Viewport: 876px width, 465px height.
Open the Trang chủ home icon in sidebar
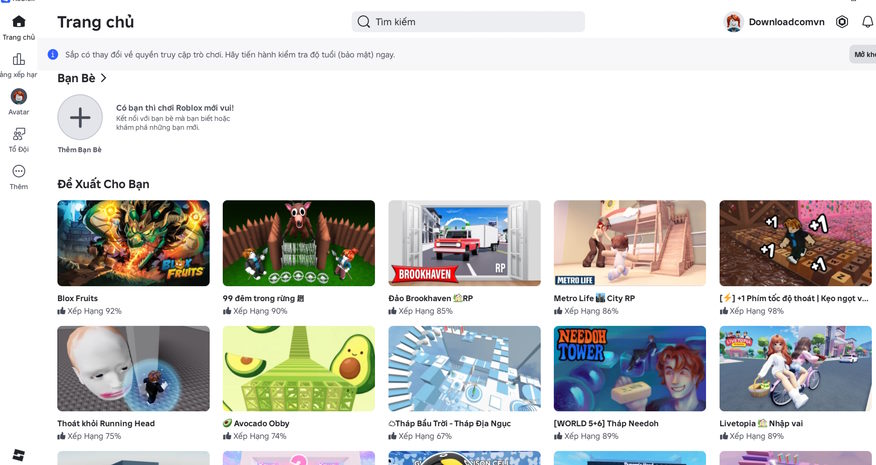pyautogui.click(x=18, y=22)
